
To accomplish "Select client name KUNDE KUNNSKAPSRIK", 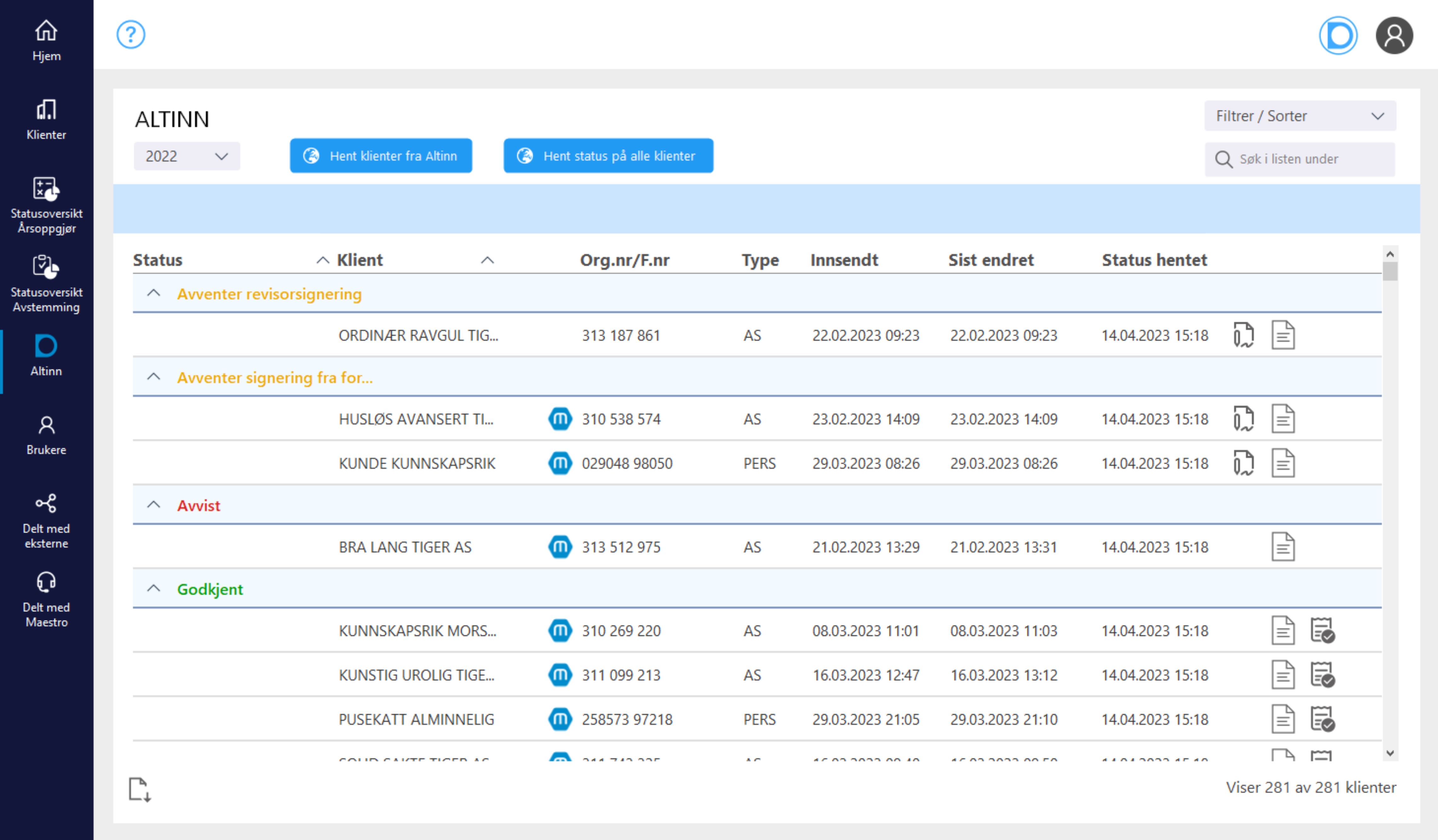I will (417, 463).
